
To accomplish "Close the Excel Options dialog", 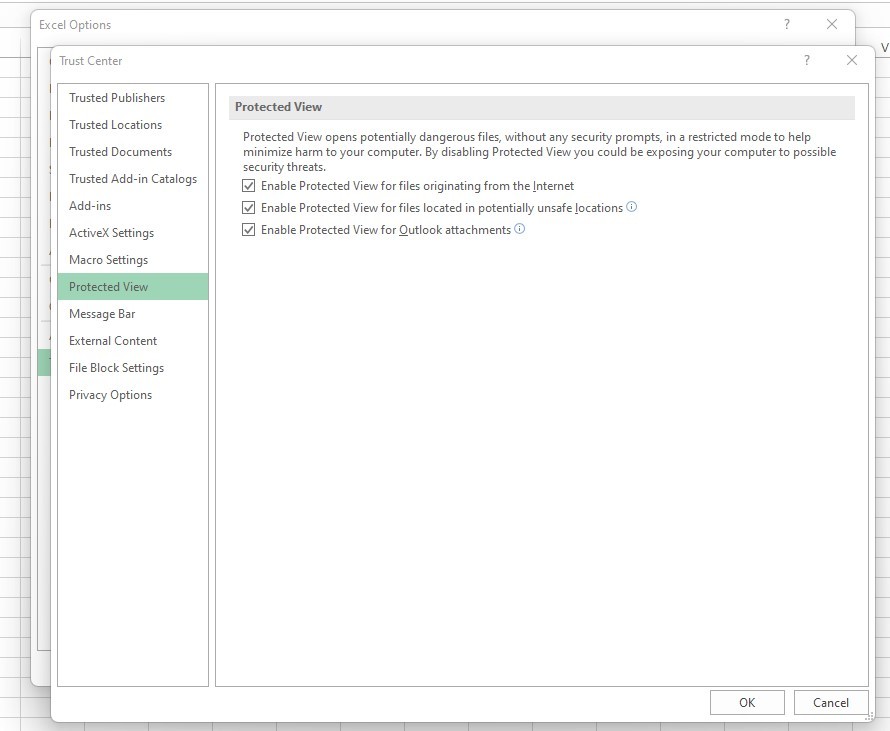I will pos(832,24).
